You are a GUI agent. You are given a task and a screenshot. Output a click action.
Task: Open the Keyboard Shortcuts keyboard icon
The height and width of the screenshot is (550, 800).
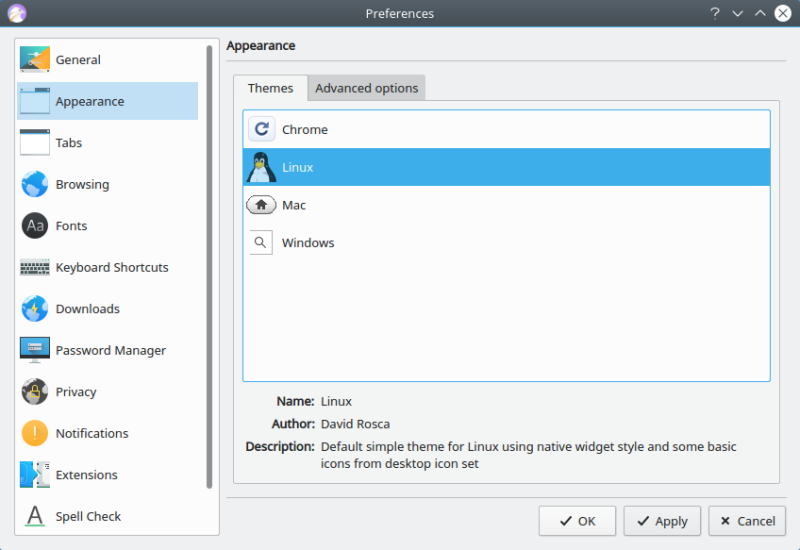[35, 267]
